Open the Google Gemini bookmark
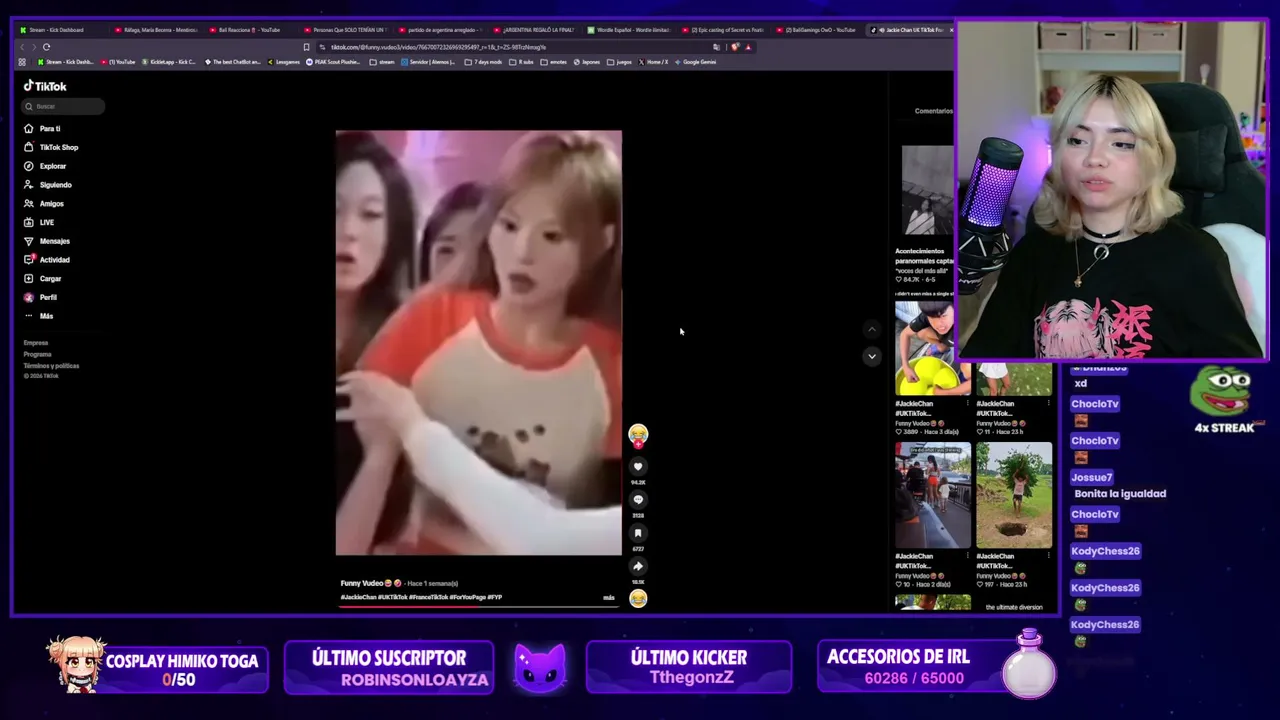1280x720 pixels. (695, 62)
